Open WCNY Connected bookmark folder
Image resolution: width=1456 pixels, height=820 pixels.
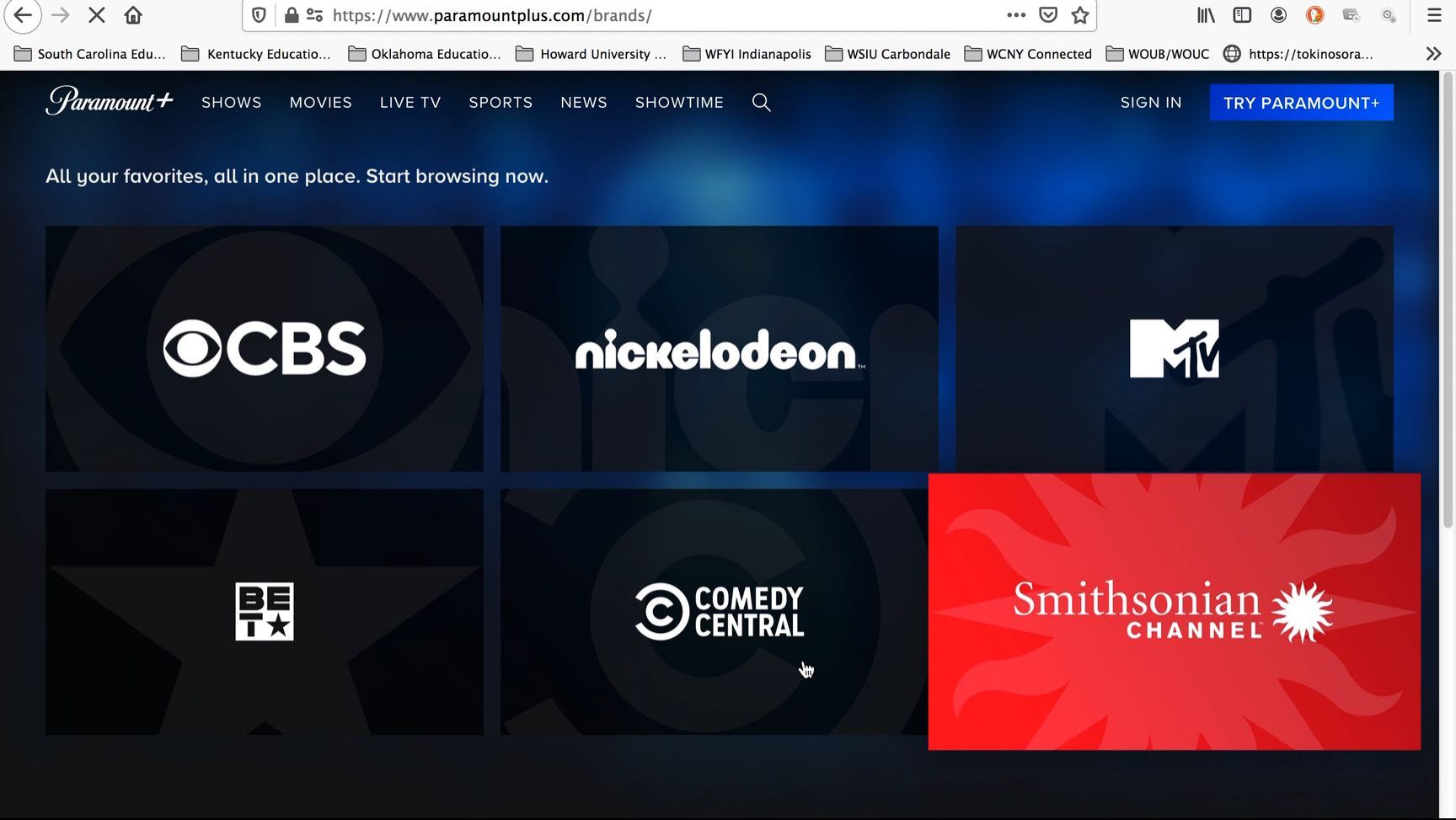1028,54
